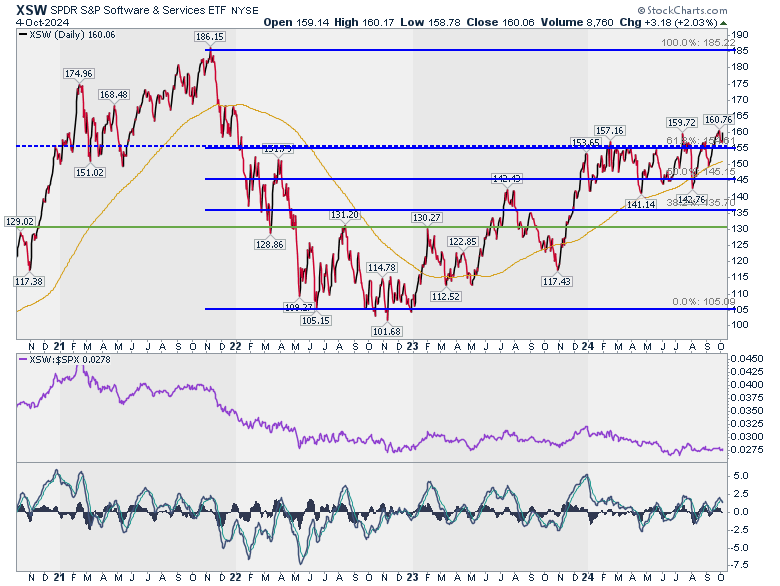Select the Open 159.14 value
The width and height of the screenshot is (780, 586).
[x=296, y=22]
